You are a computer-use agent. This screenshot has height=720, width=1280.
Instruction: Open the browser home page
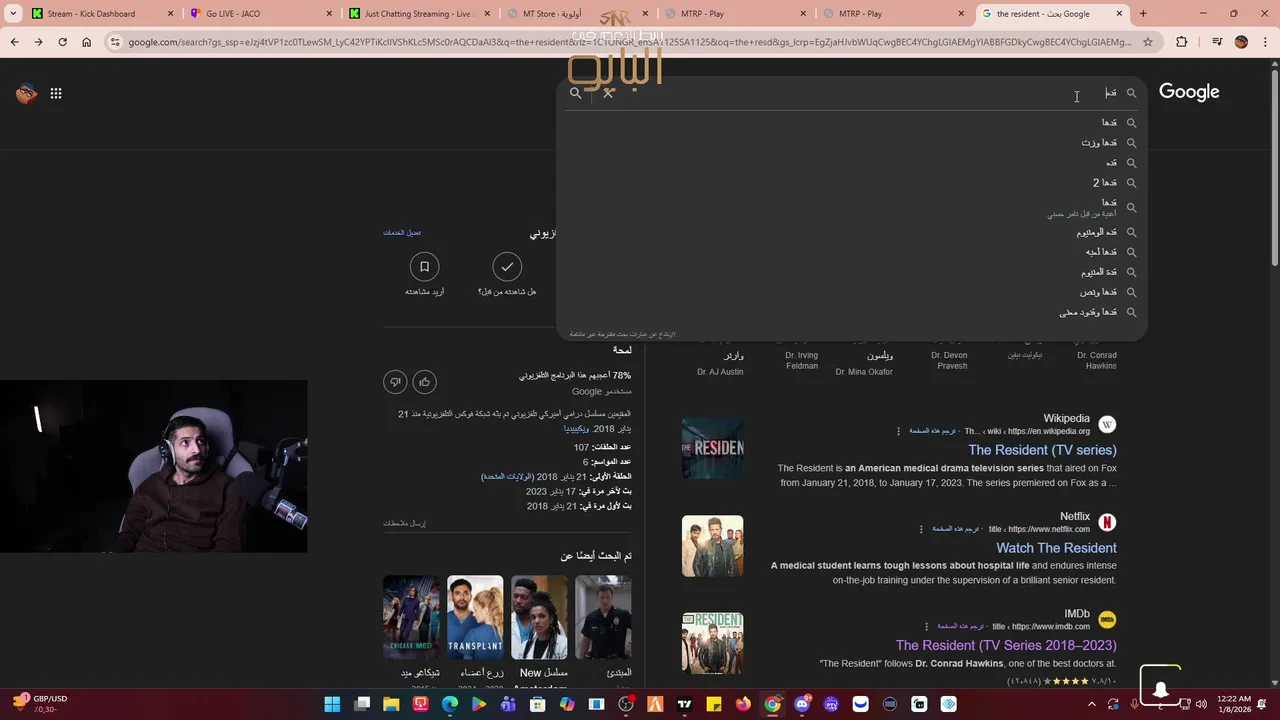point(87,42)
